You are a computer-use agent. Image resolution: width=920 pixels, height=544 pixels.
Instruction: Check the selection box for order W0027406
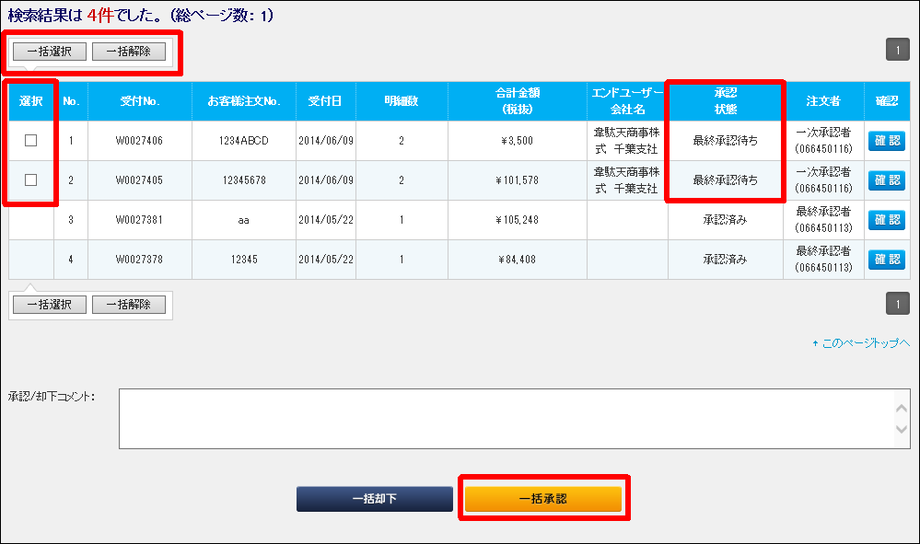point(31,141)
